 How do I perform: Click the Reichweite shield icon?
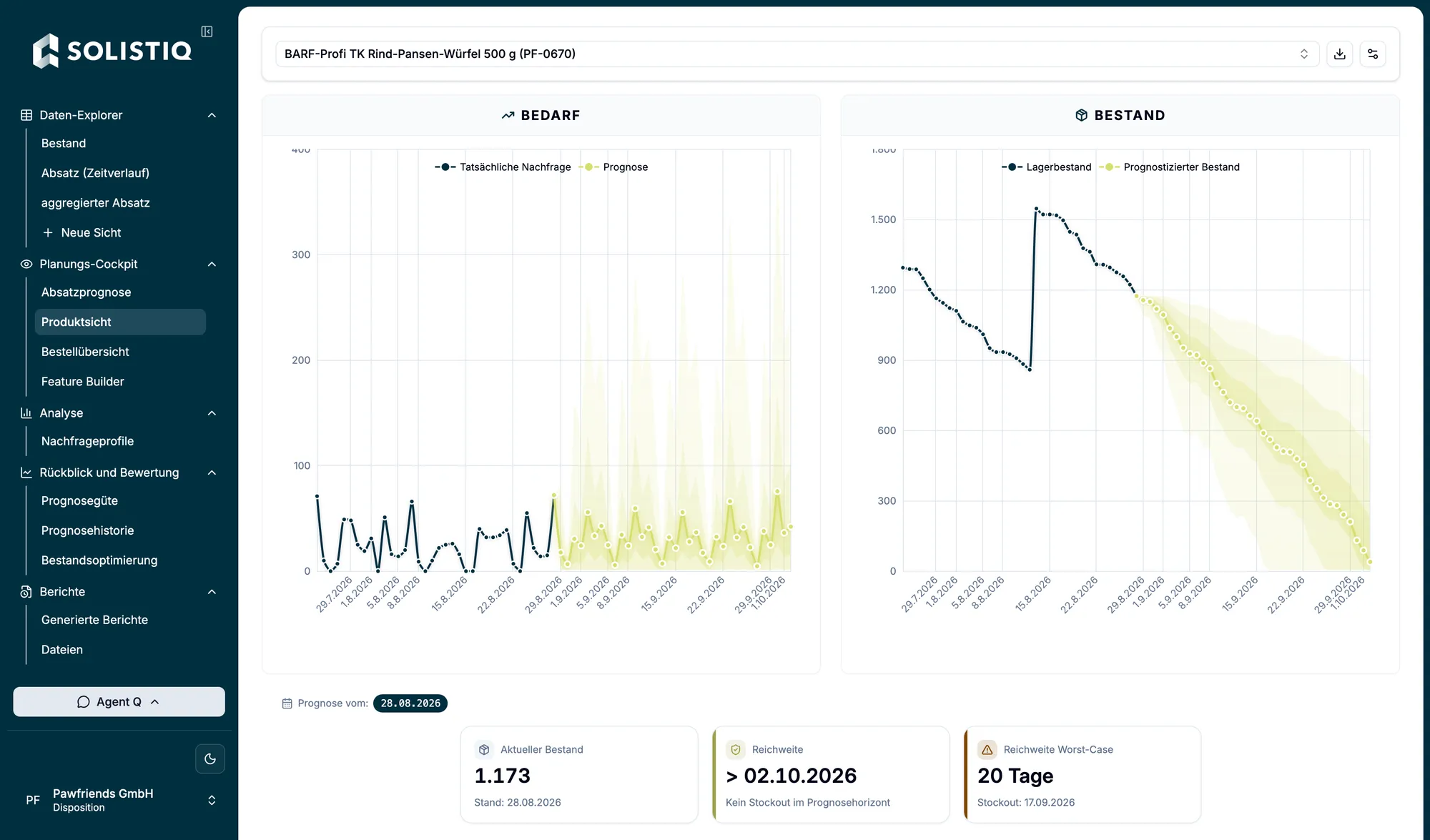(x=736, y=749)
